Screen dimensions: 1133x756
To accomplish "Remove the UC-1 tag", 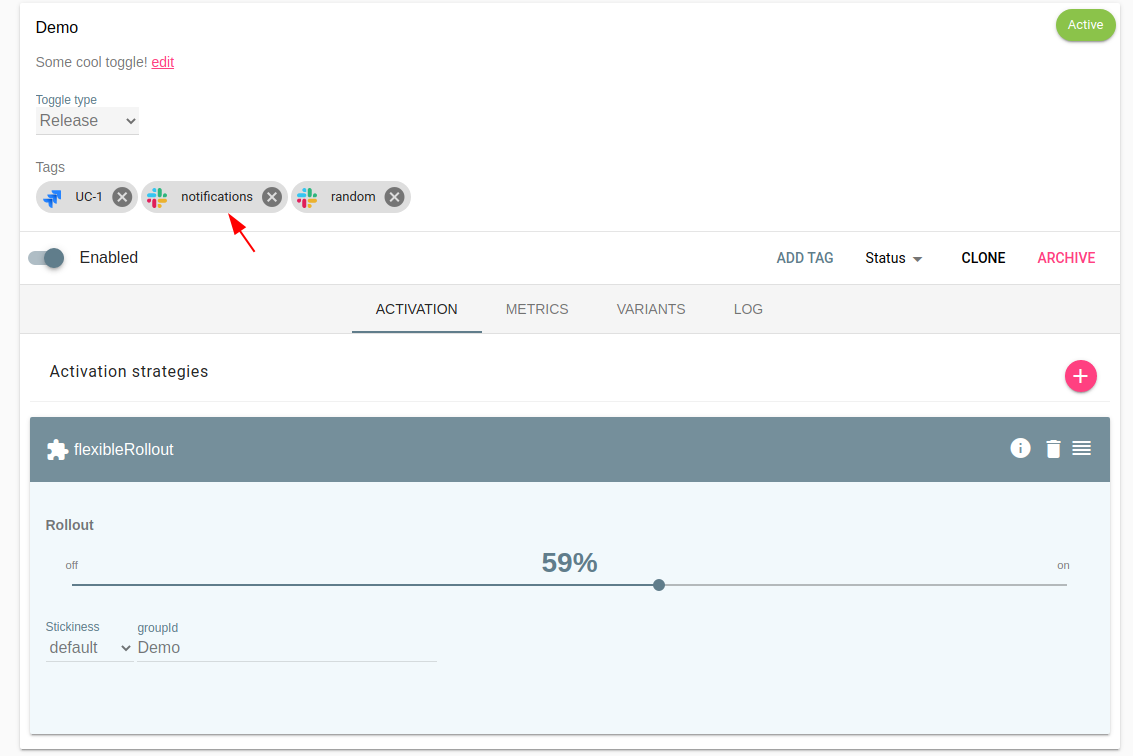I will [x=122, y=197].
